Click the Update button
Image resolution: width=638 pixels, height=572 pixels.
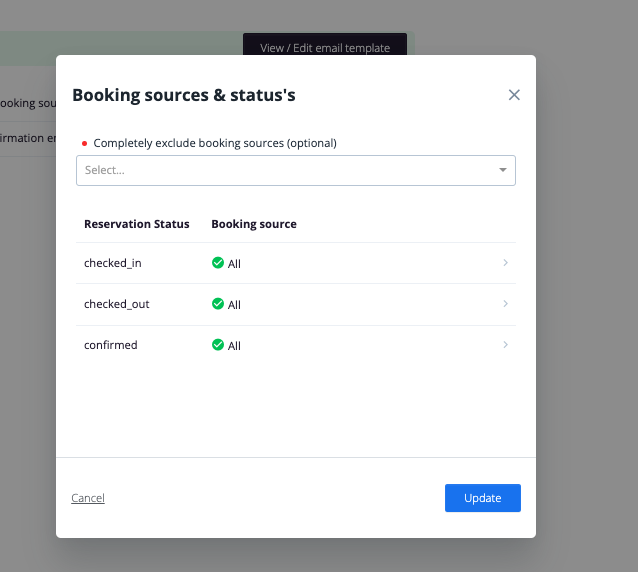(x=483, y=498)
